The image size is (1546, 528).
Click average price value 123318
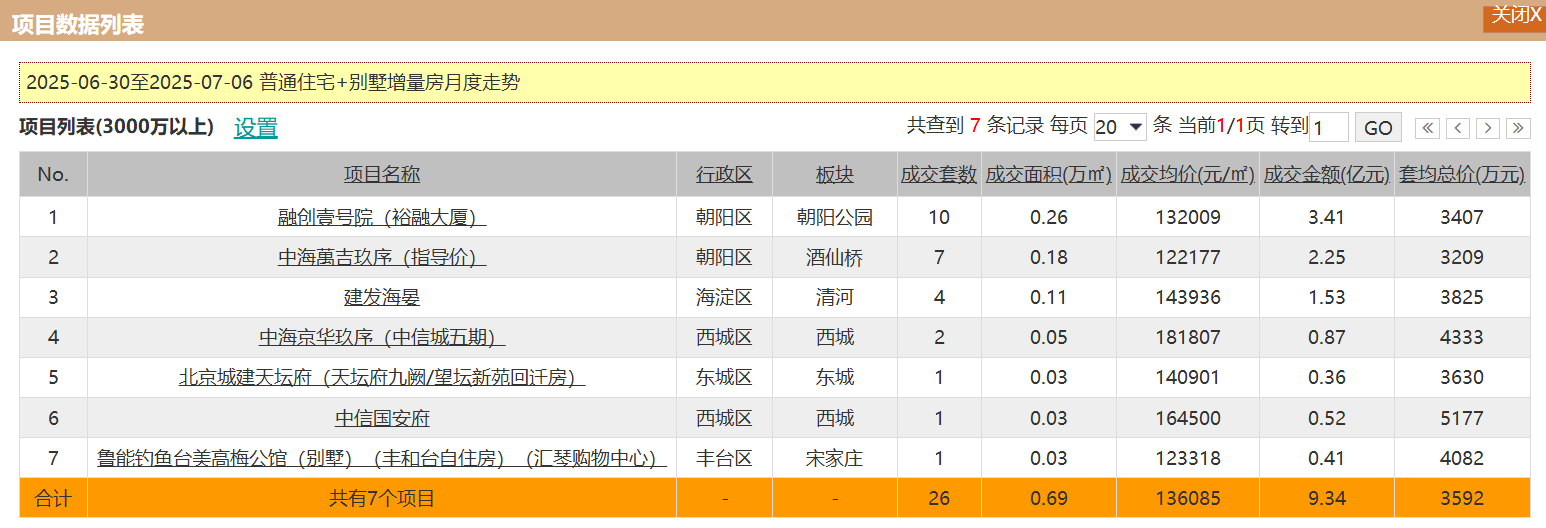[1188, 458]
